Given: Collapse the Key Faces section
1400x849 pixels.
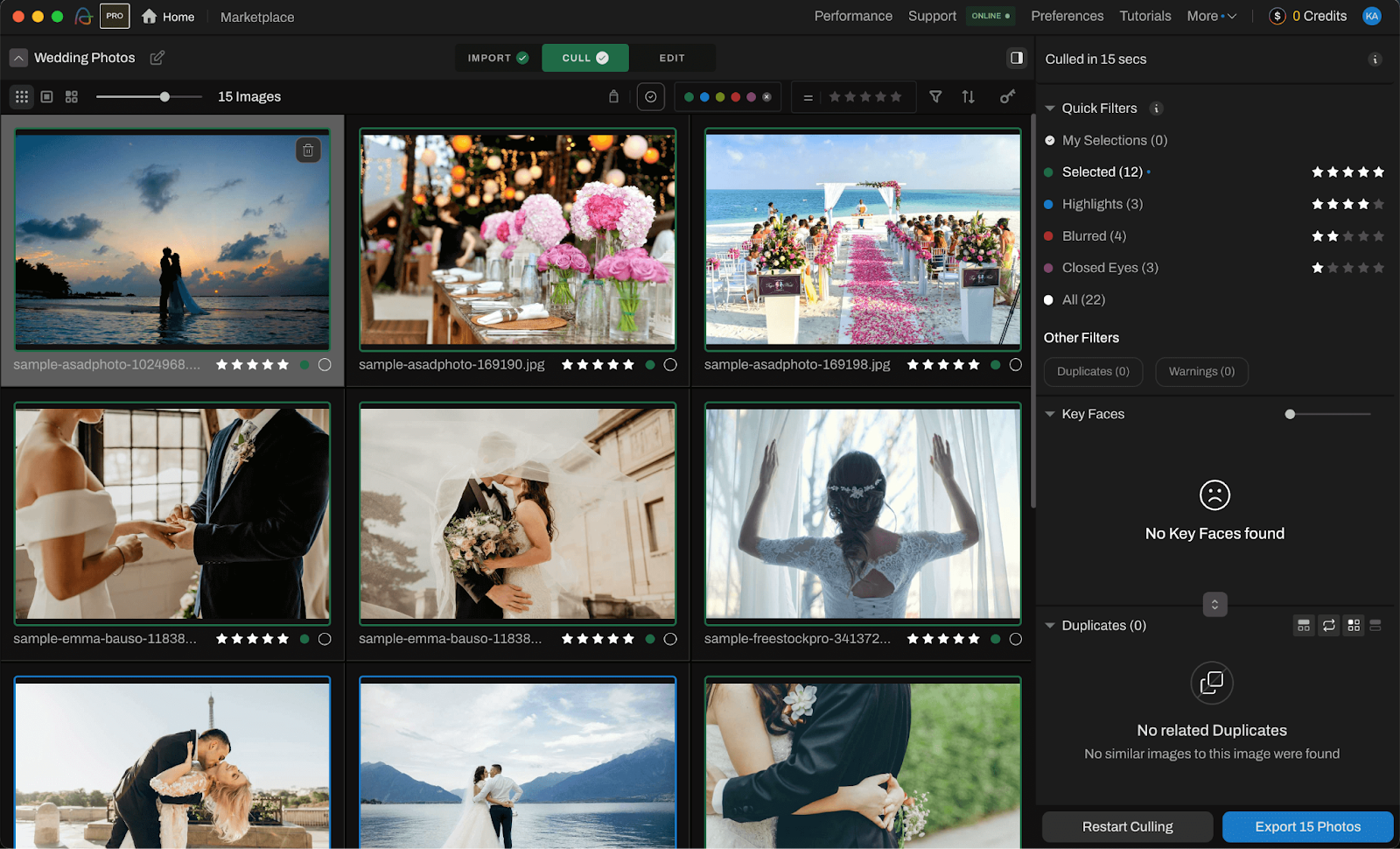Looking at the screenshot, I should [1050, 414].
